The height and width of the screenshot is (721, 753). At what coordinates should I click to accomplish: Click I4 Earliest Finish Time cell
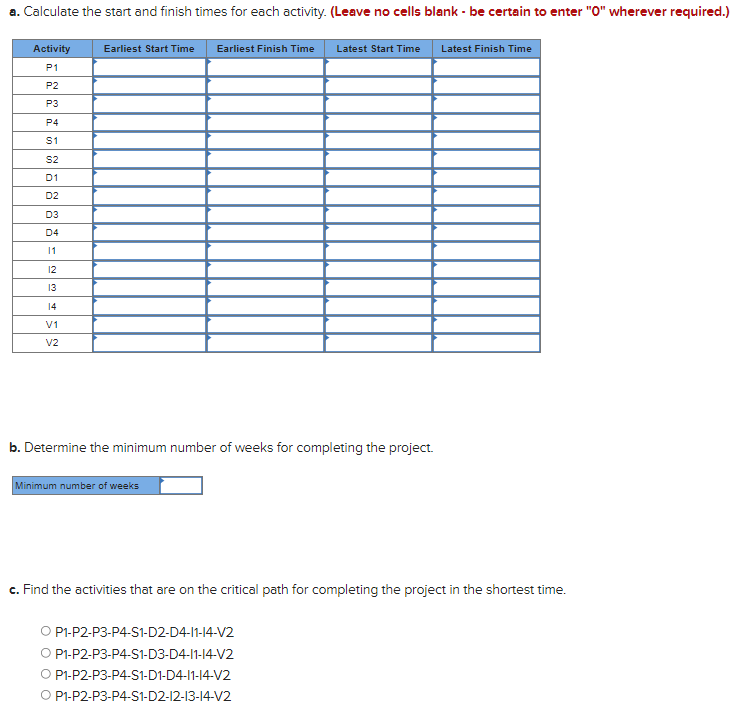(x=266, y=306)
